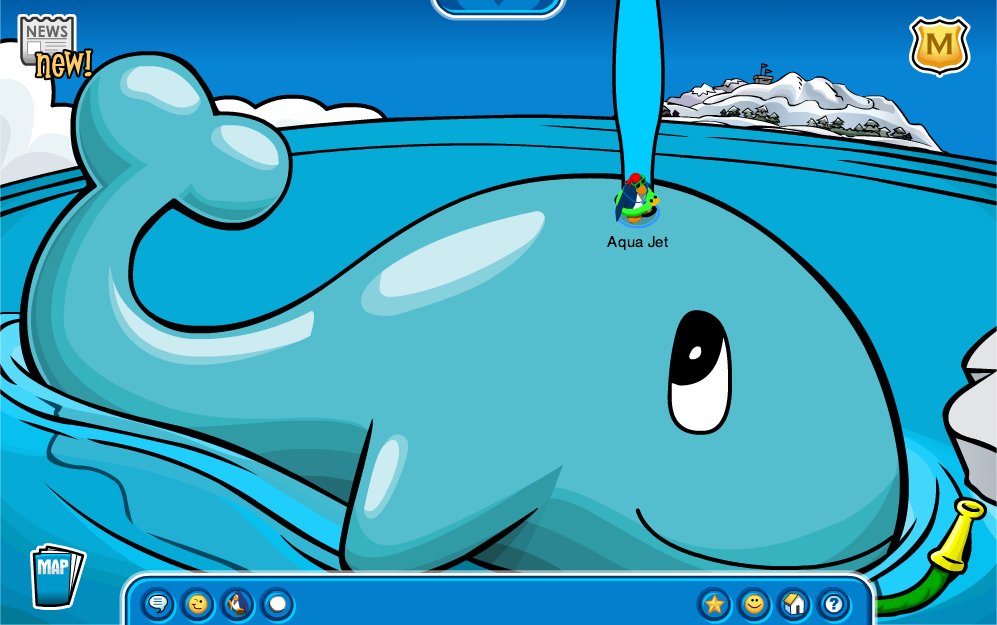Click the whale's eye
997x625 pixels.
click(x=700, y=372)
